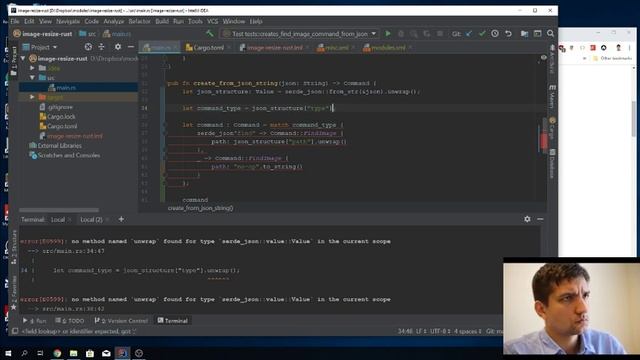The image size is (640, 360).
Task: Open the TODO tool window button
Action: click(x=70, y=321)
